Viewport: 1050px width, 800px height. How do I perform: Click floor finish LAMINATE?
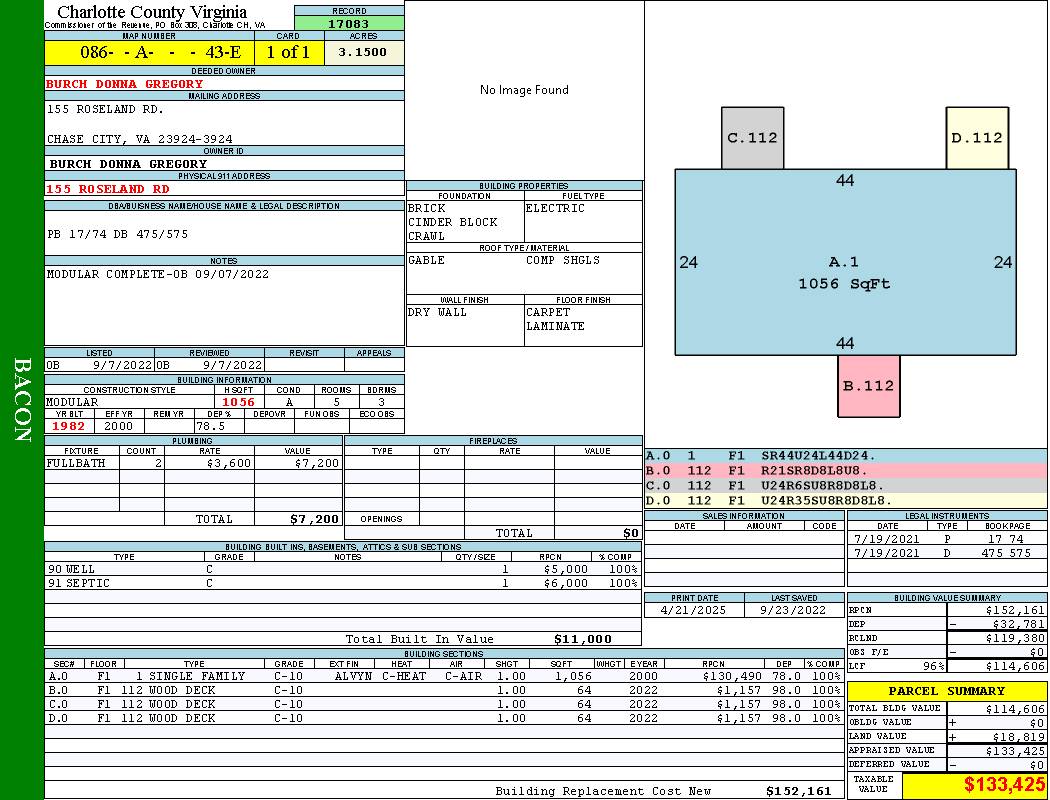[555, 326]
